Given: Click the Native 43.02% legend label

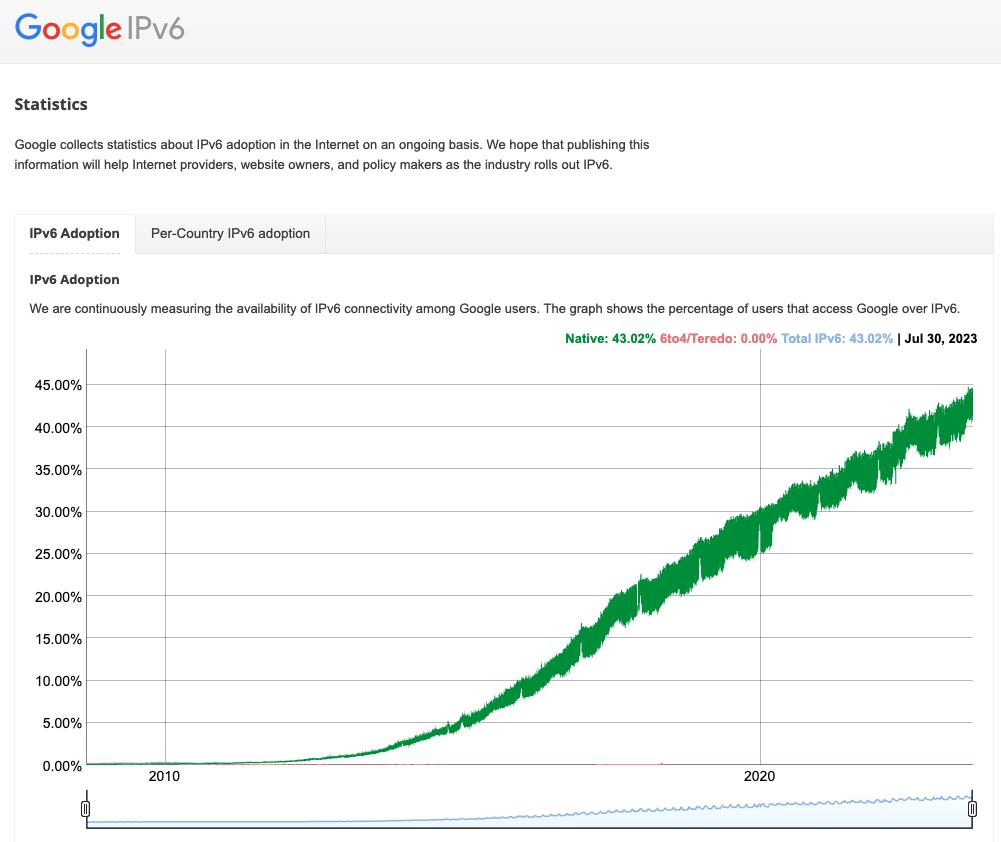Looking at the screenshot, I should (610, 338).
